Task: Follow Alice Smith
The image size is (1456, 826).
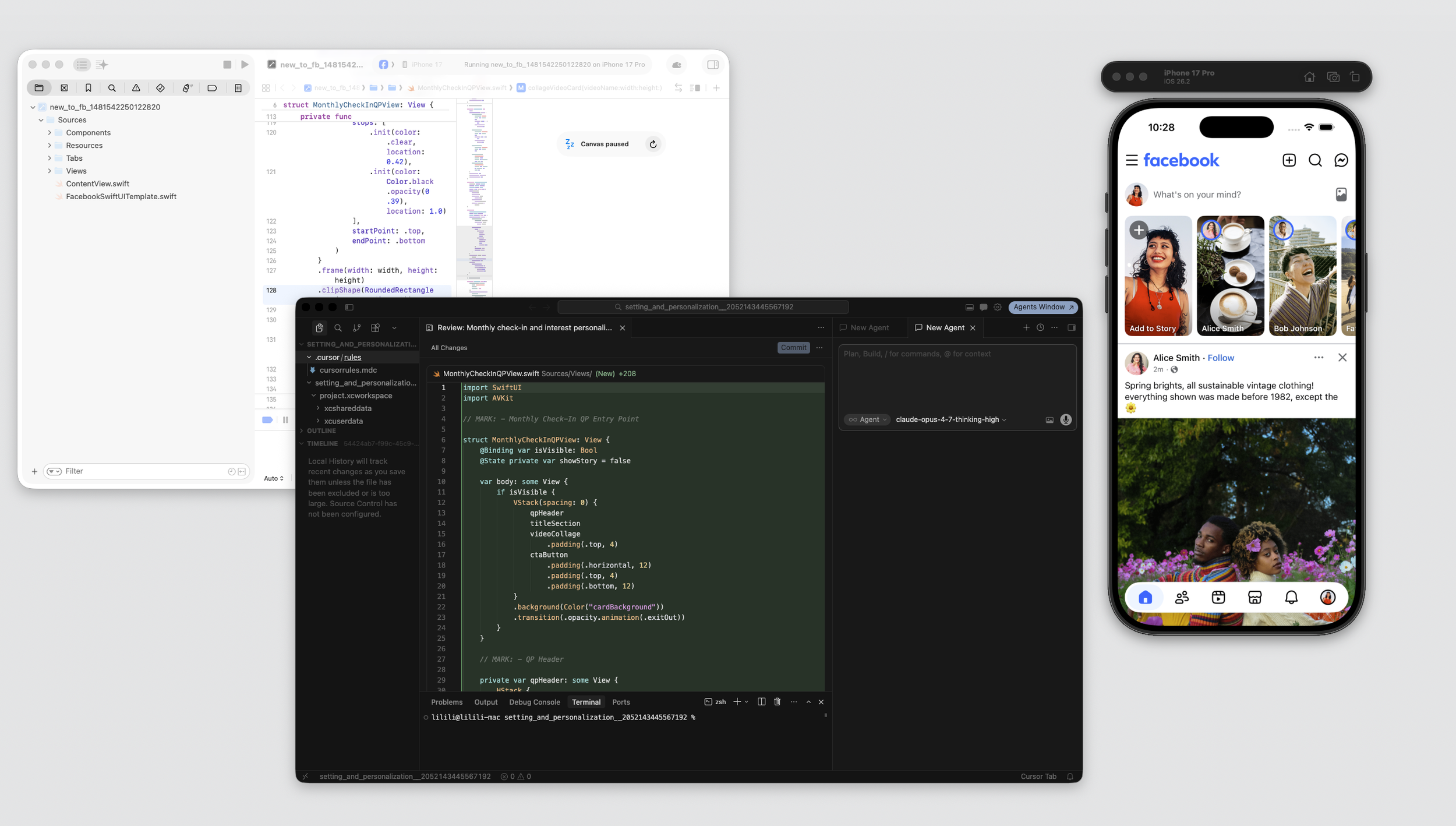Action: [1221, 358]
